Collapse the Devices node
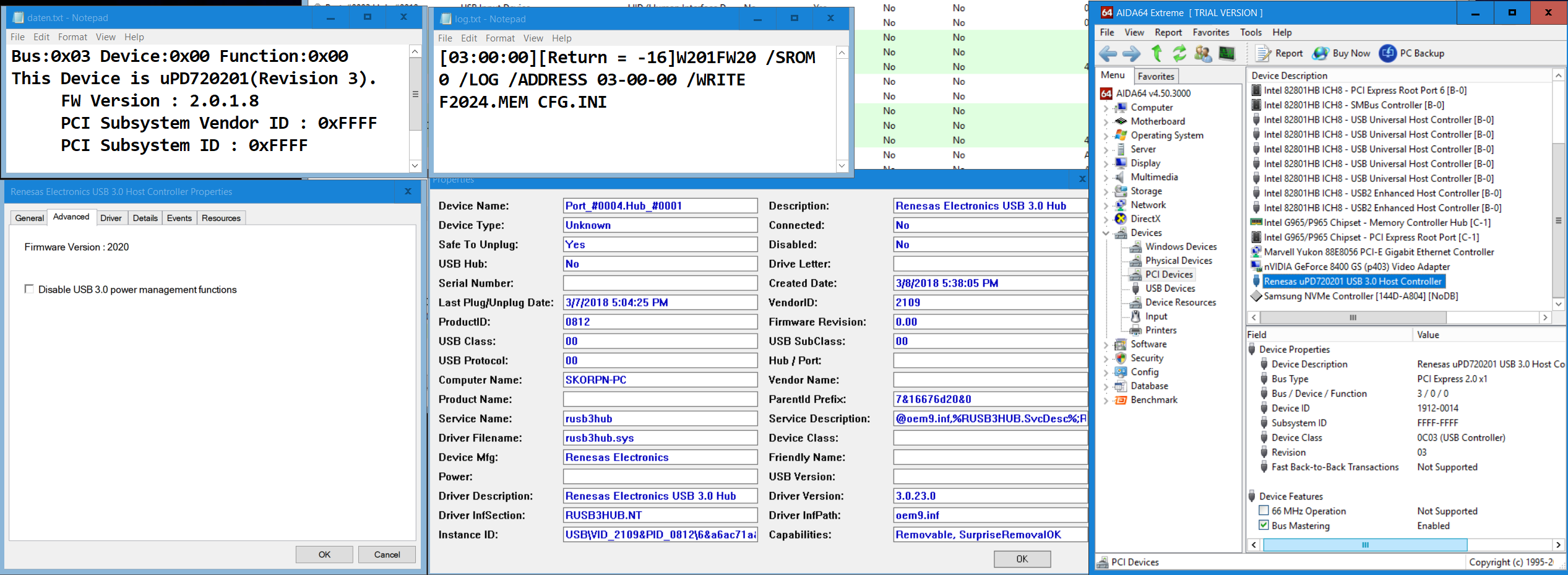 (x=1106, y=233)
